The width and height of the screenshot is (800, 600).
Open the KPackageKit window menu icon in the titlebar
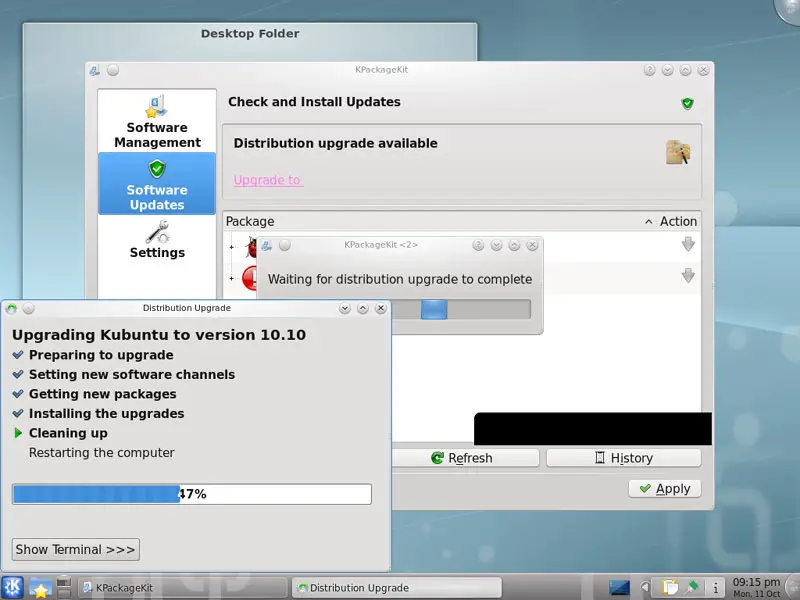click(94, 71)
